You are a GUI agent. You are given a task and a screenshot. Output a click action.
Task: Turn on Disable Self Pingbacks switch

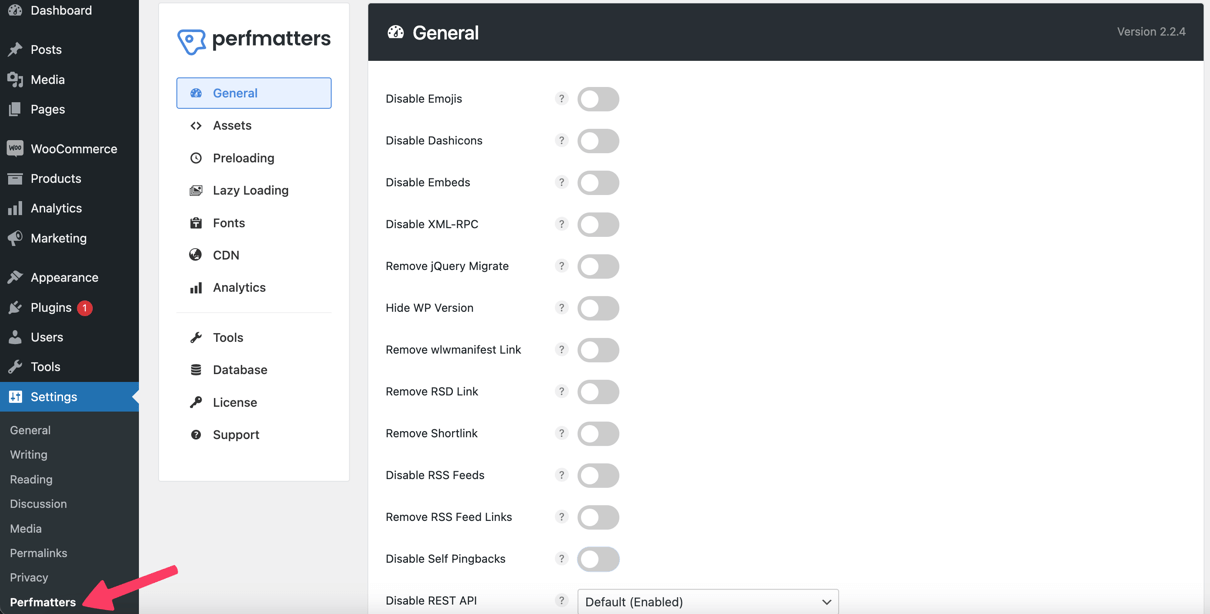(x=598, y=559)
